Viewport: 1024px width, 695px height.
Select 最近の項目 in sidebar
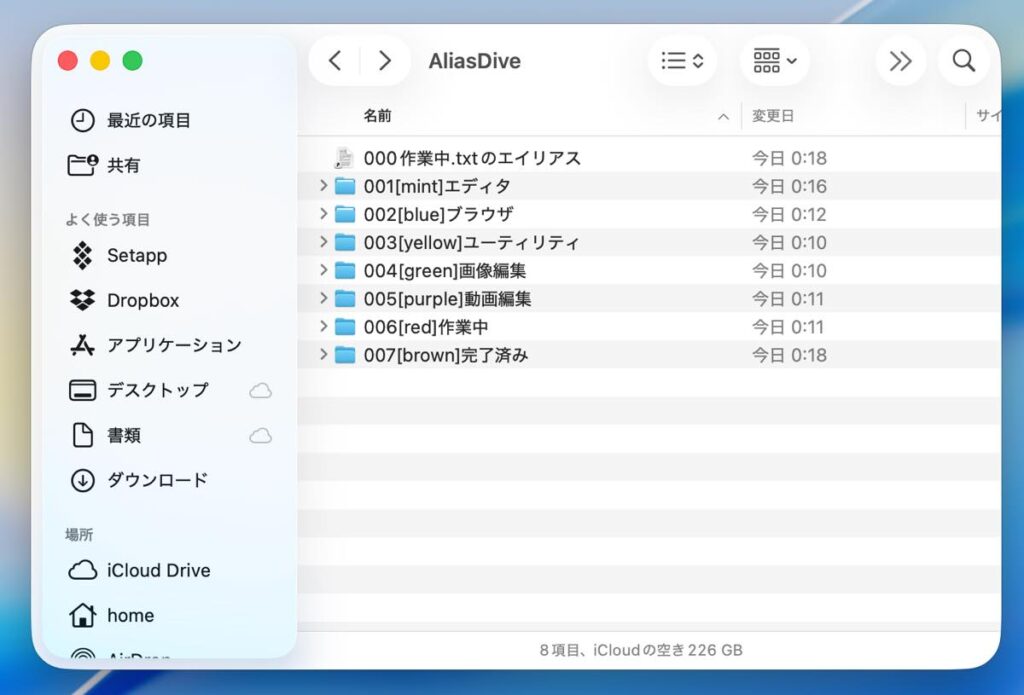tap(148, 120)
